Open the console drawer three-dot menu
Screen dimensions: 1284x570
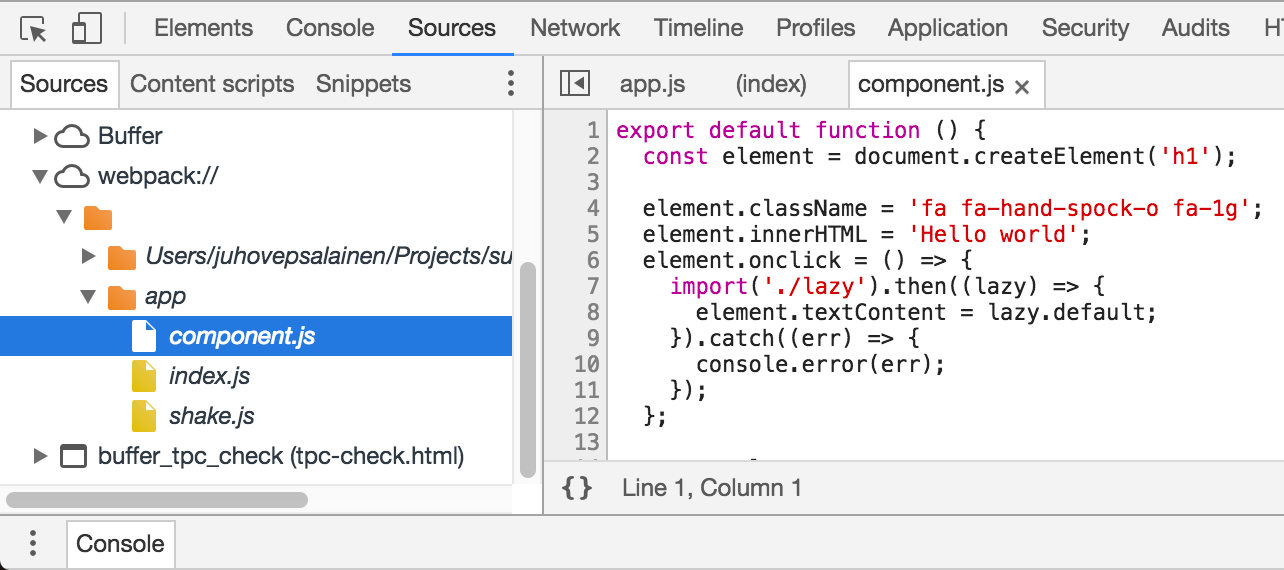[x=33, y=543]
